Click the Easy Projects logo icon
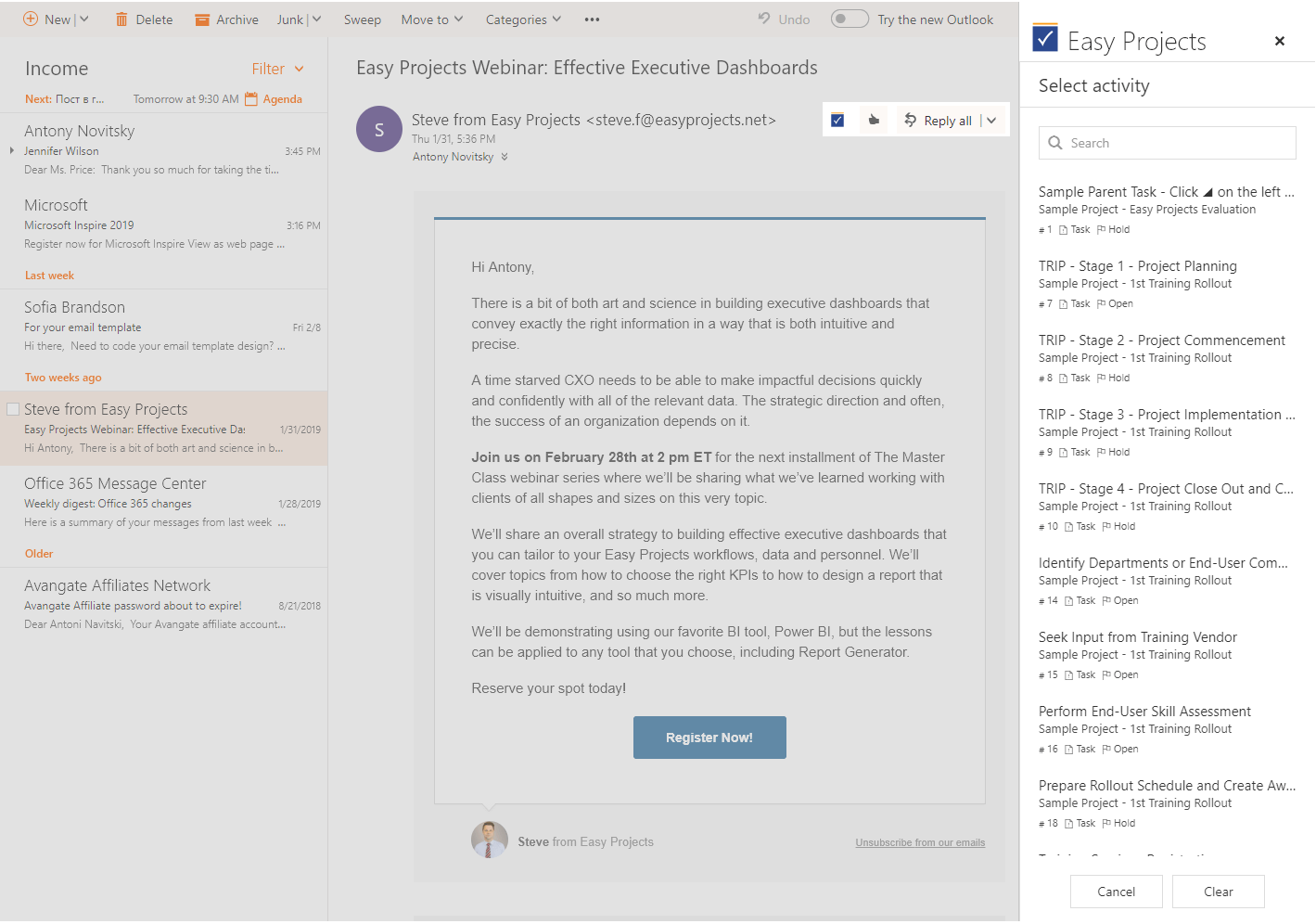Screen dimensions: 1316x924 pyautogui.click(x=1045, y=37)
